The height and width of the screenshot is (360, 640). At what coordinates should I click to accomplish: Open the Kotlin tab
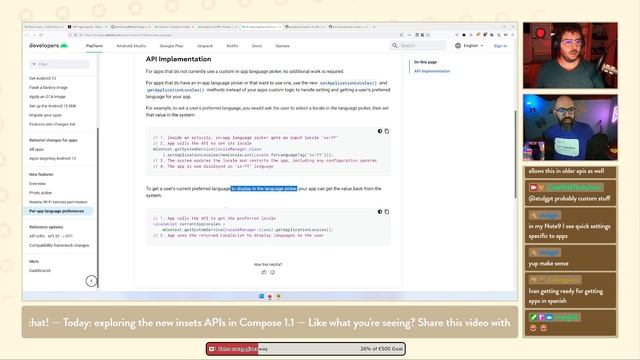(232, 46)
